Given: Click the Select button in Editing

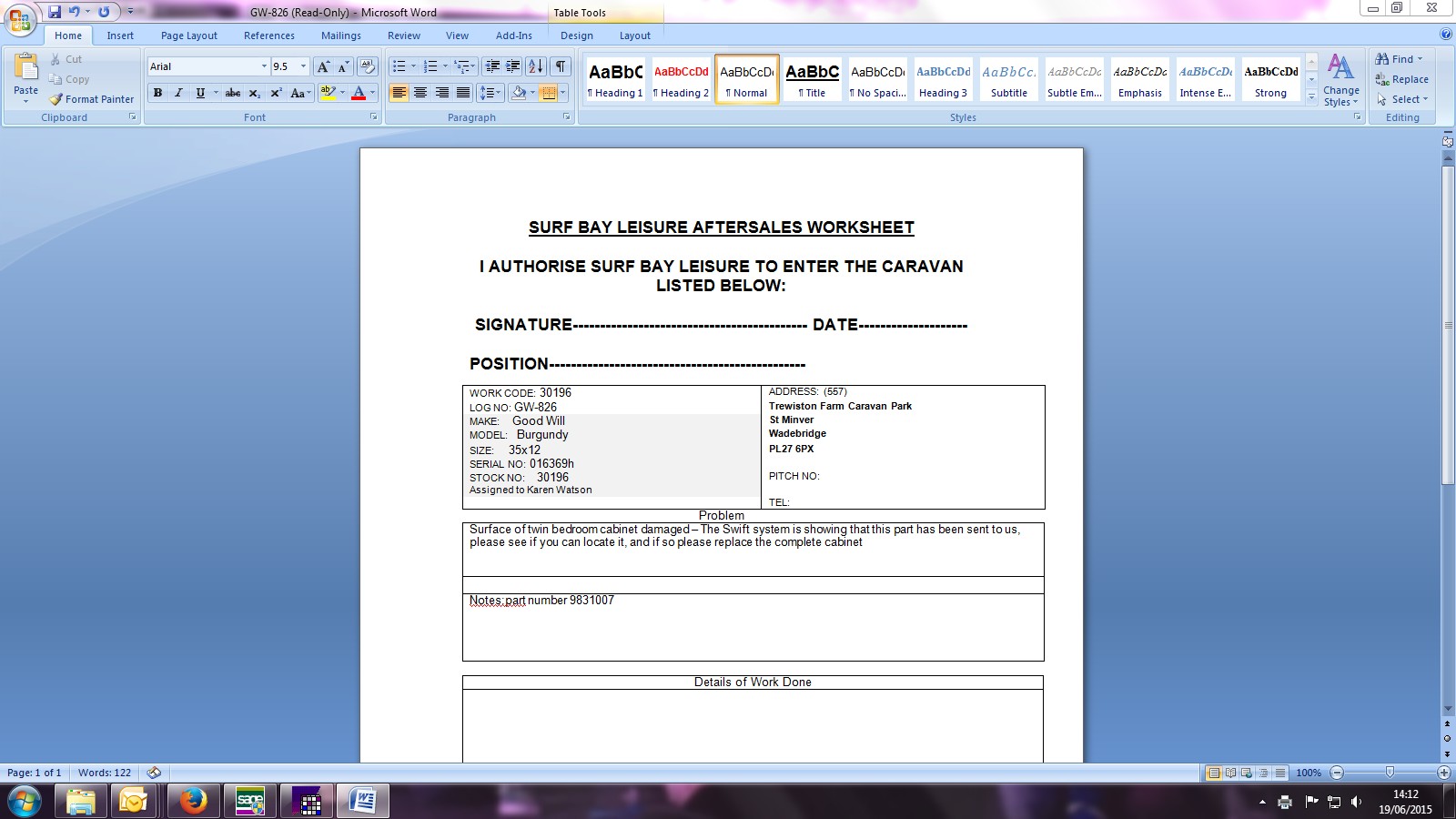Looking at the screenshot, I should (1402, 99).
